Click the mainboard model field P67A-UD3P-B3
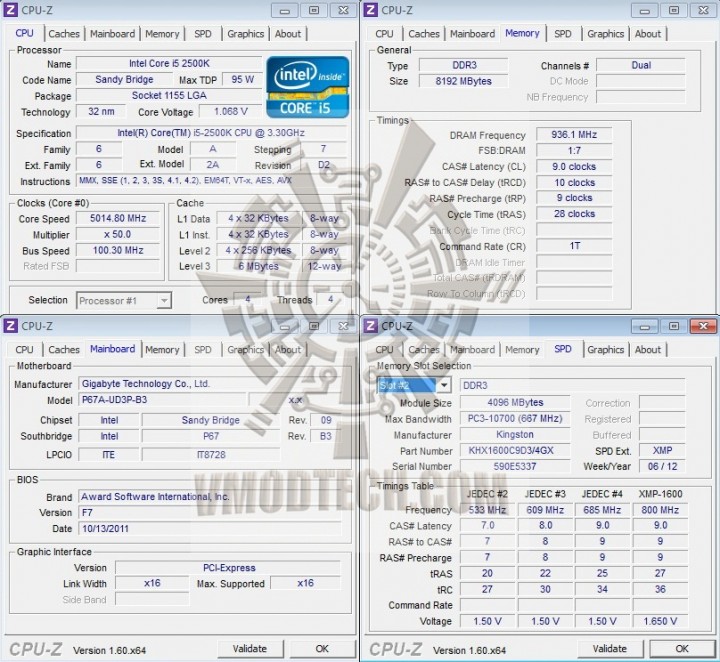 163,400
